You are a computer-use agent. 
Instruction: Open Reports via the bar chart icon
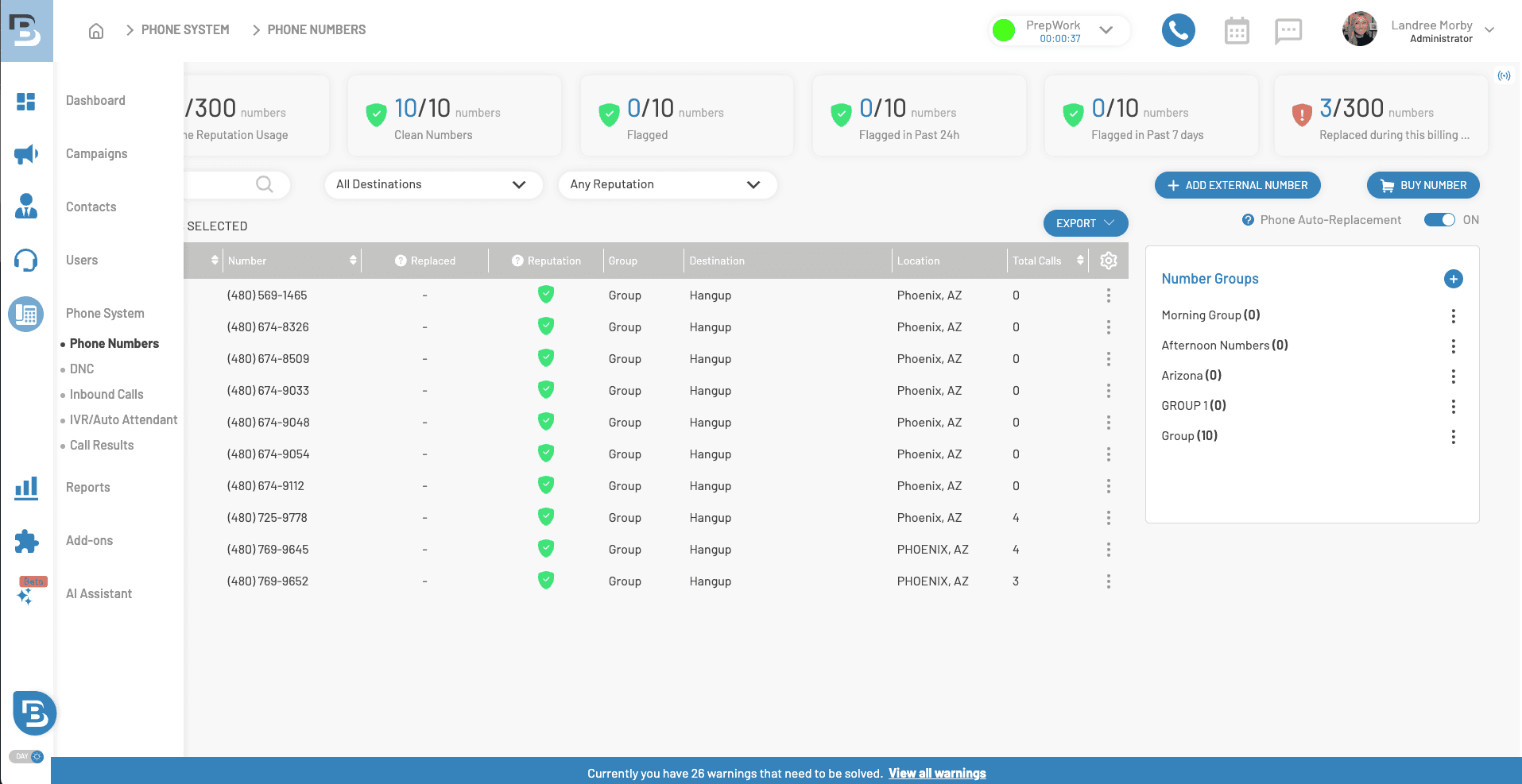click(x=26, y=487)
